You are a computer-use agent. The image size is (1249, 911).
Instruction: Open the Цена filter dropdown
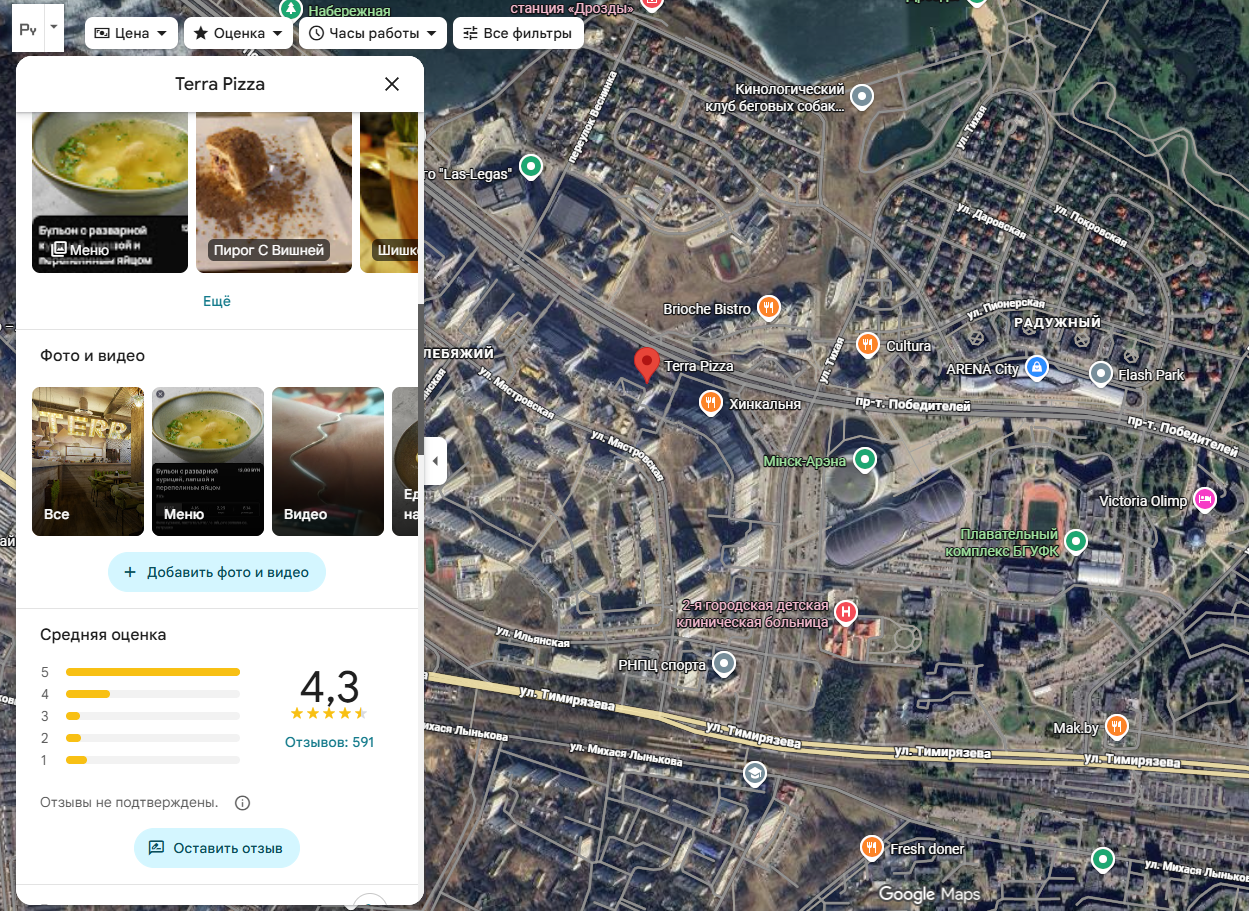pyautogui.click(x=131, y=33)
